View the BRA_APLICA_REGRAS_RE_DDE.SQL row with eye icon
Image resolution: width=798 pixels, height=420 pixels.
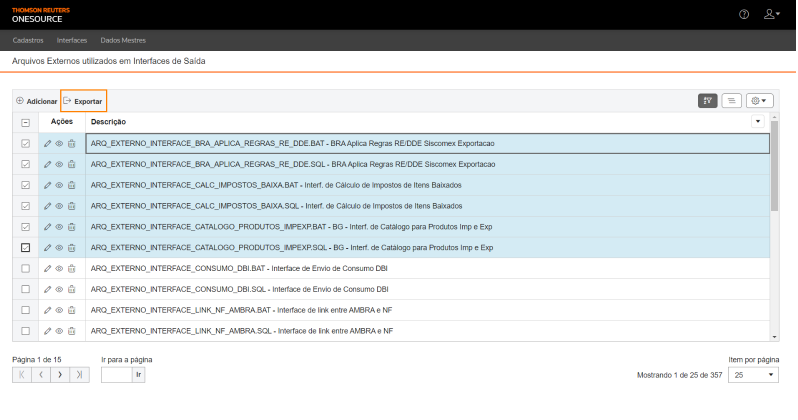[x=59, y=164]
